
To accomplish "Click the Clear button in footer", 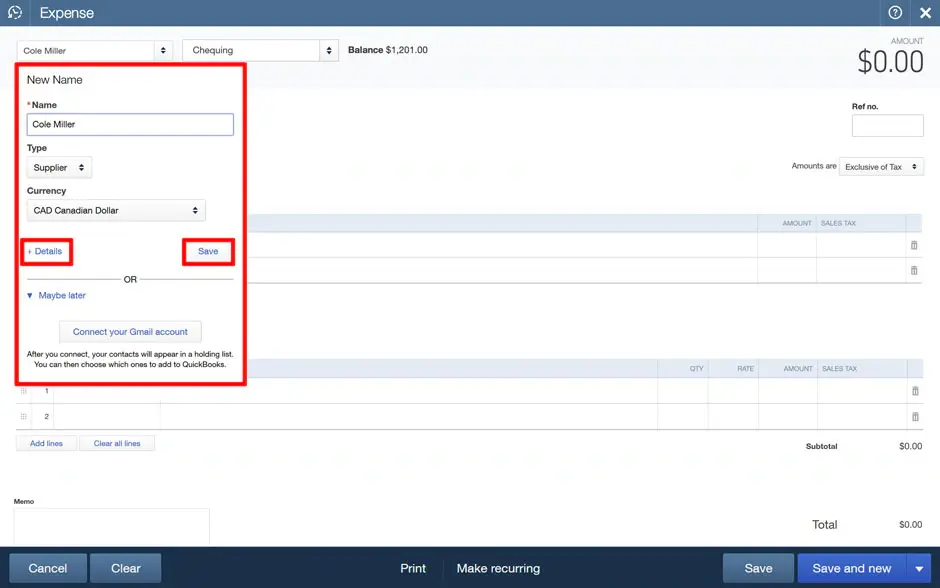I will tap(125, 568).
